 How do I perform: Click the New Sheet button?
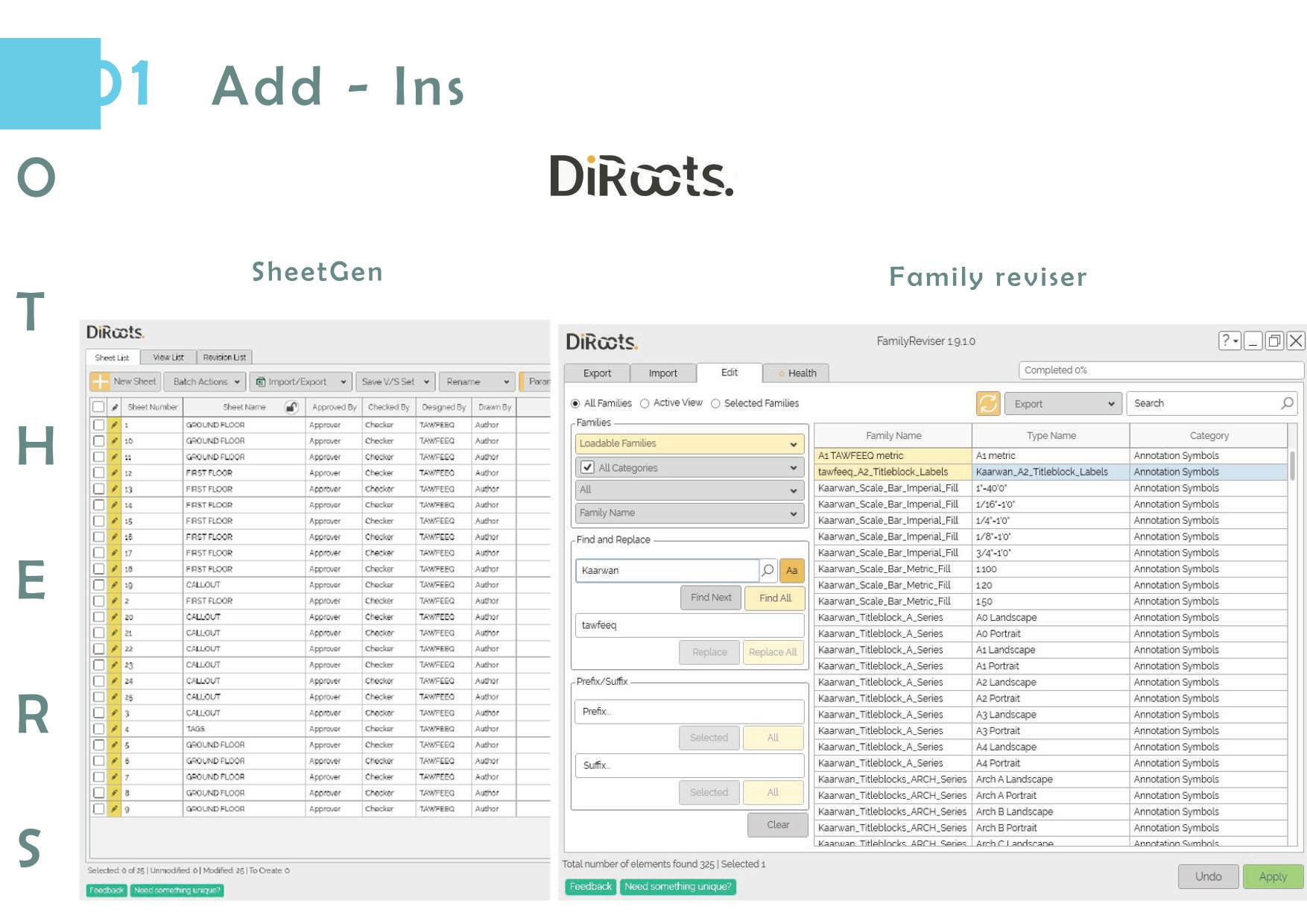(x=125, y=382)
